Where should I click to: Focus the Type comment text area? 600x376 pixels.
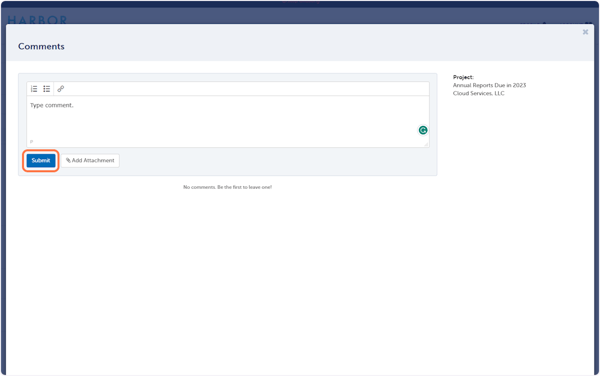point(228,118)
